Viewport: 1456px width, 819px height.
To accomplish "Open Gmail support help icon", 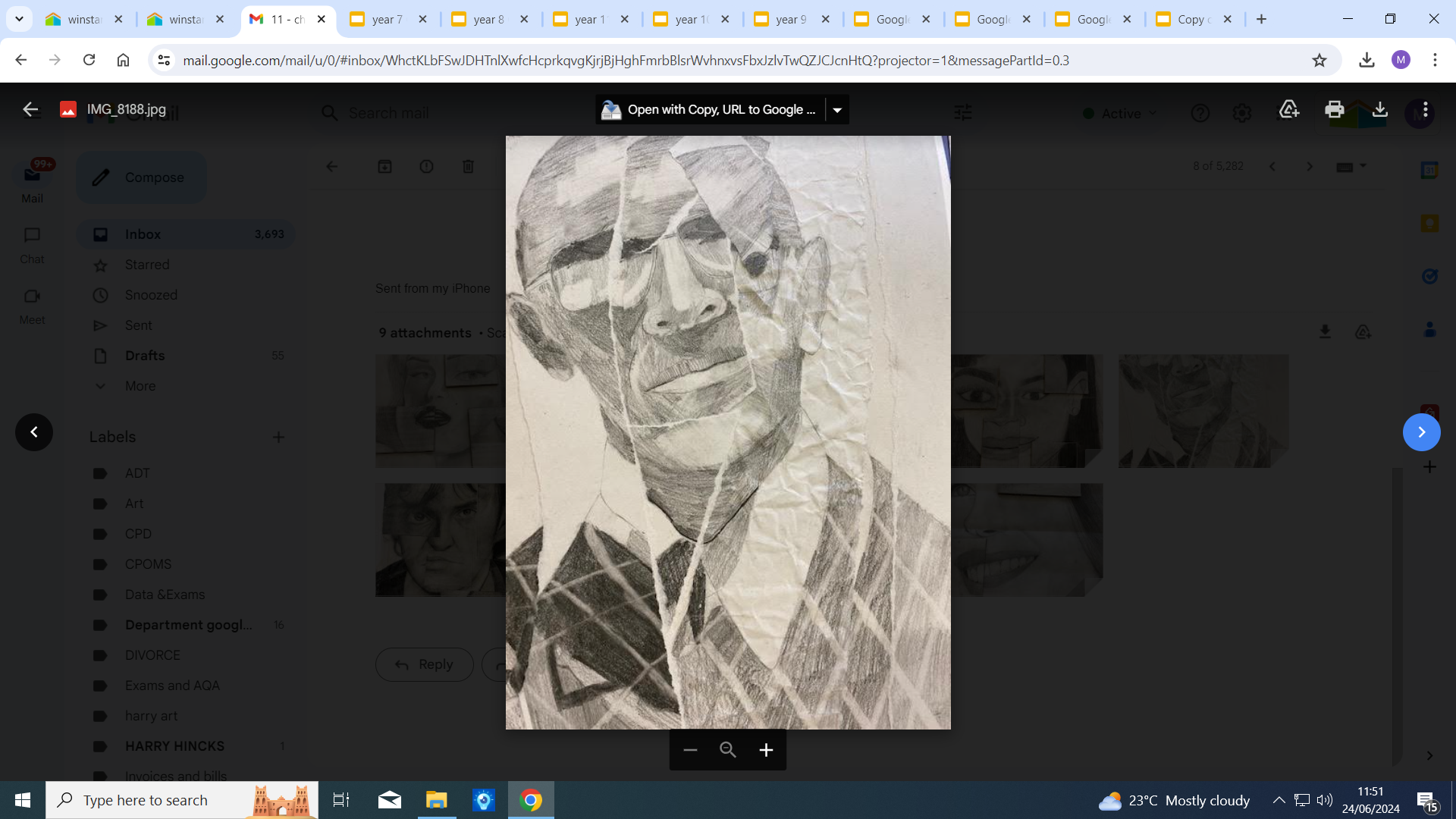I will click(1200, 113).
